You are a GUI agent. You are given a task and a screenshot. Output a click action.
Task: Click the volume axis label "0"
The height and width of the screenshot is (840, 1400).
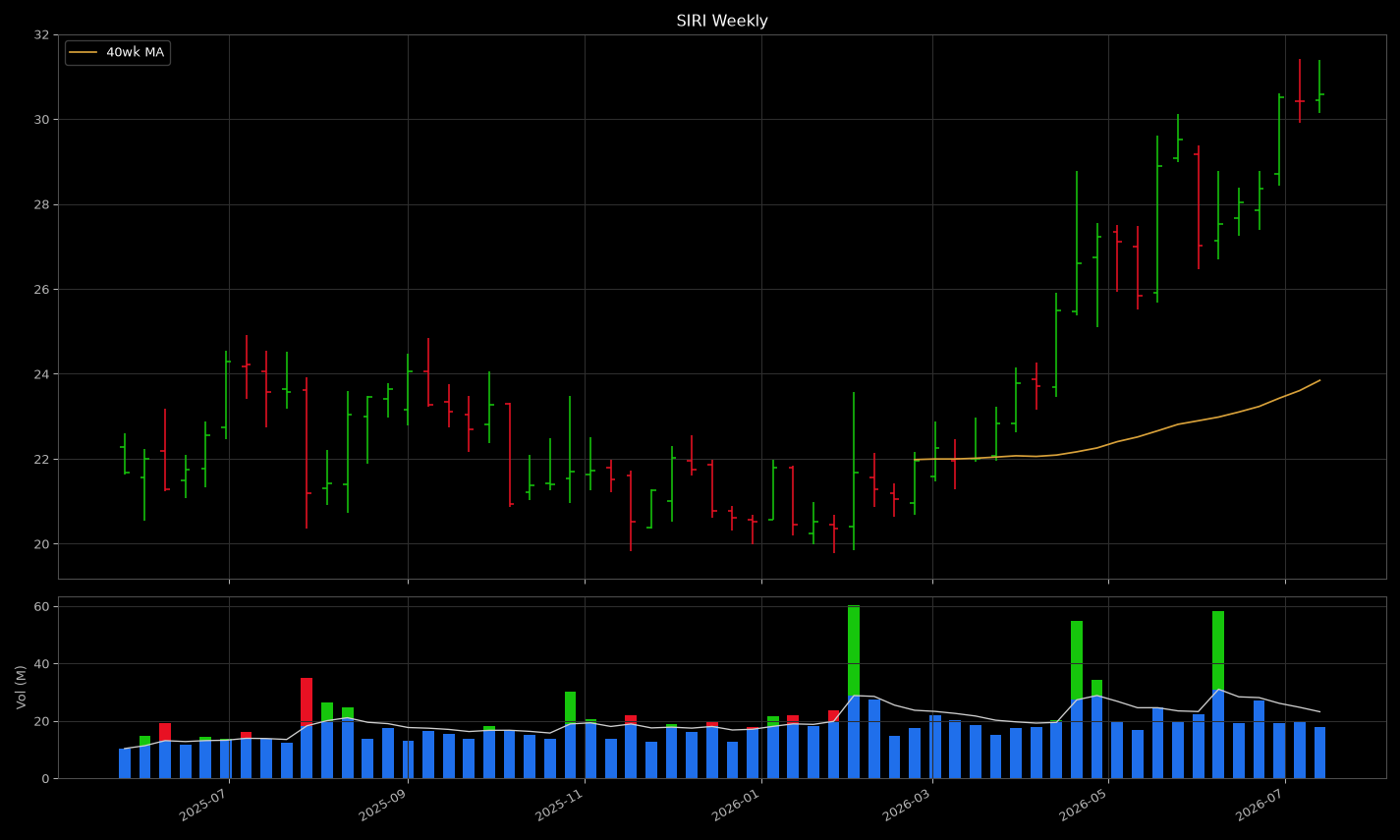click(x=45, y=779)
